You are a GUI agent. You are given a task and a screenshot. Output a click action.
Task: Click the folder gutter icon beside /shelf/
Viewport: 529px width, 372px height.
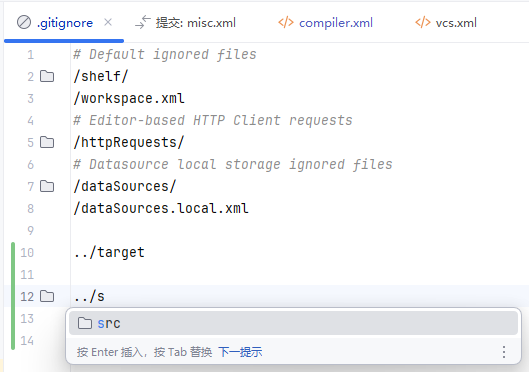pyautogui.click(x=47, y=76)
